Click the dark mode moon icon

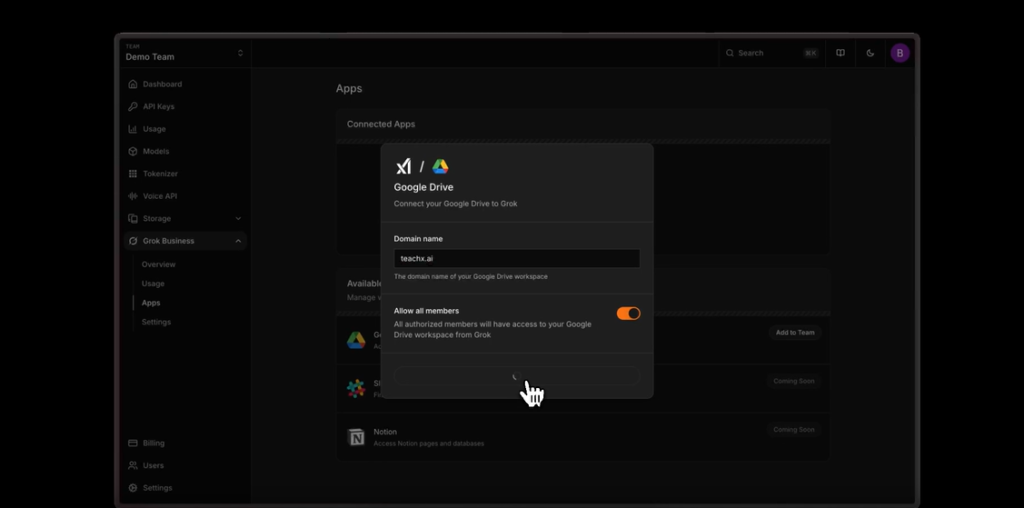tap(870, 53)
